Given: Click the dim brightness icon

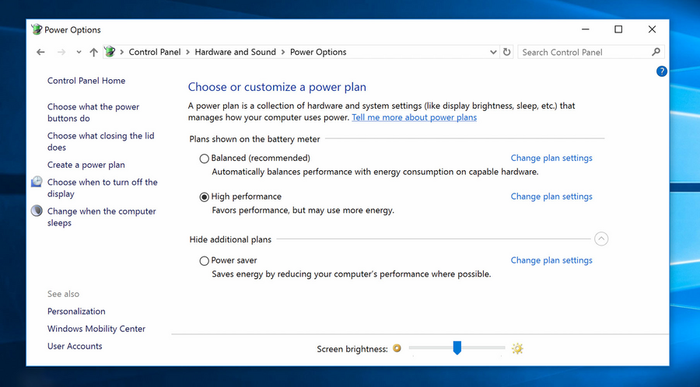Looking at the screenshot, I should coord(397,348).
